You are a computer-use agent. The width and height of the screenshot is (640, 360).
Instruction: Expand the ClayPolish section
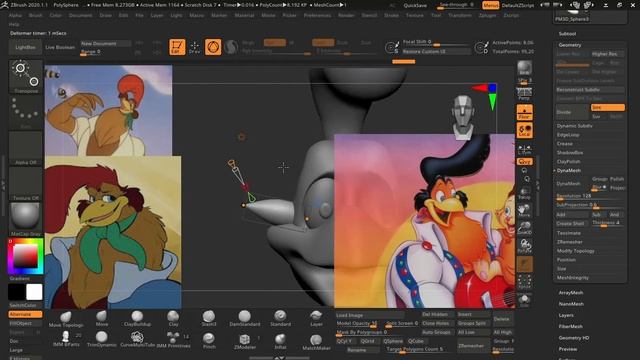tap(569, 162)
